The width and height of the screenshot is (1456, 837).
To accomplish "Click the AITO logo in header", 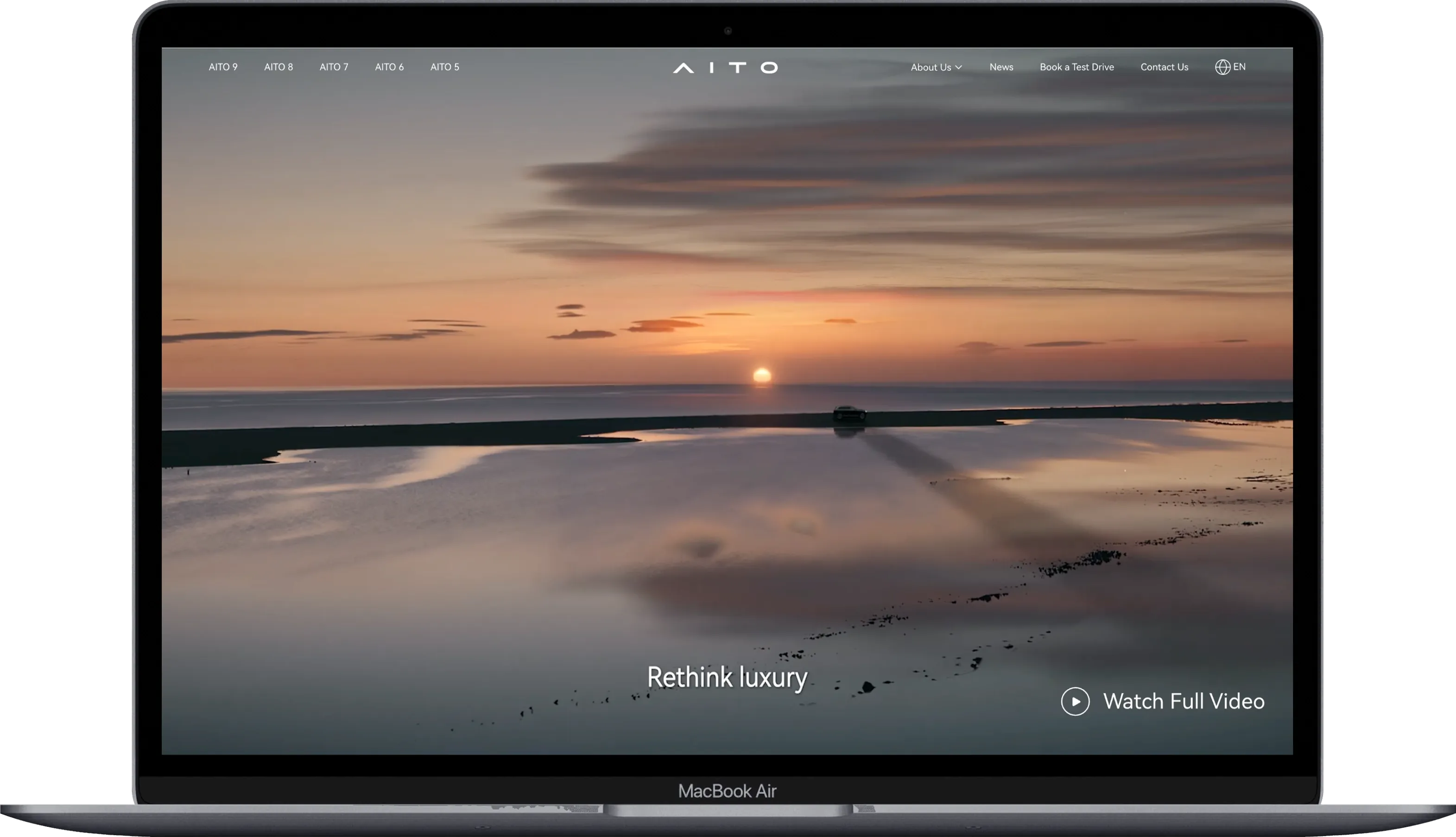I will pyautogui.click(x=725, y=67).
